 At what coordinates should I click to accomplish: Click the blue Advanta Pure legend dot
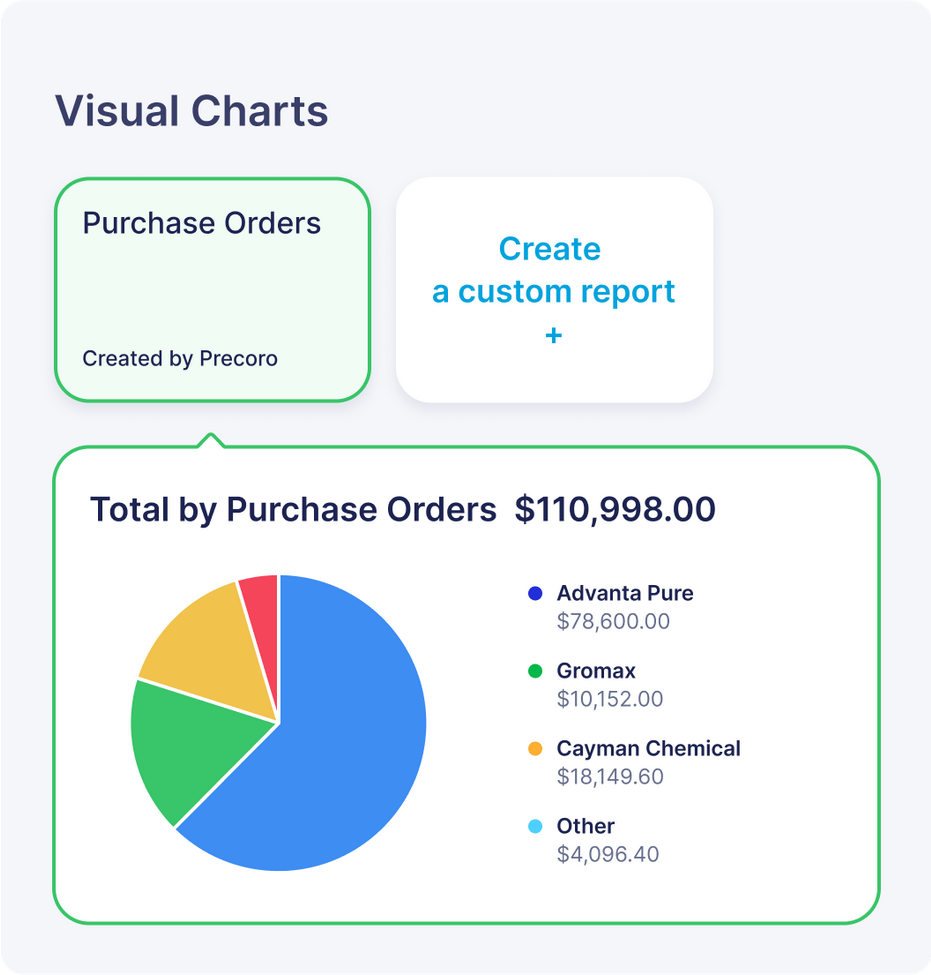(x=533, y=592)
